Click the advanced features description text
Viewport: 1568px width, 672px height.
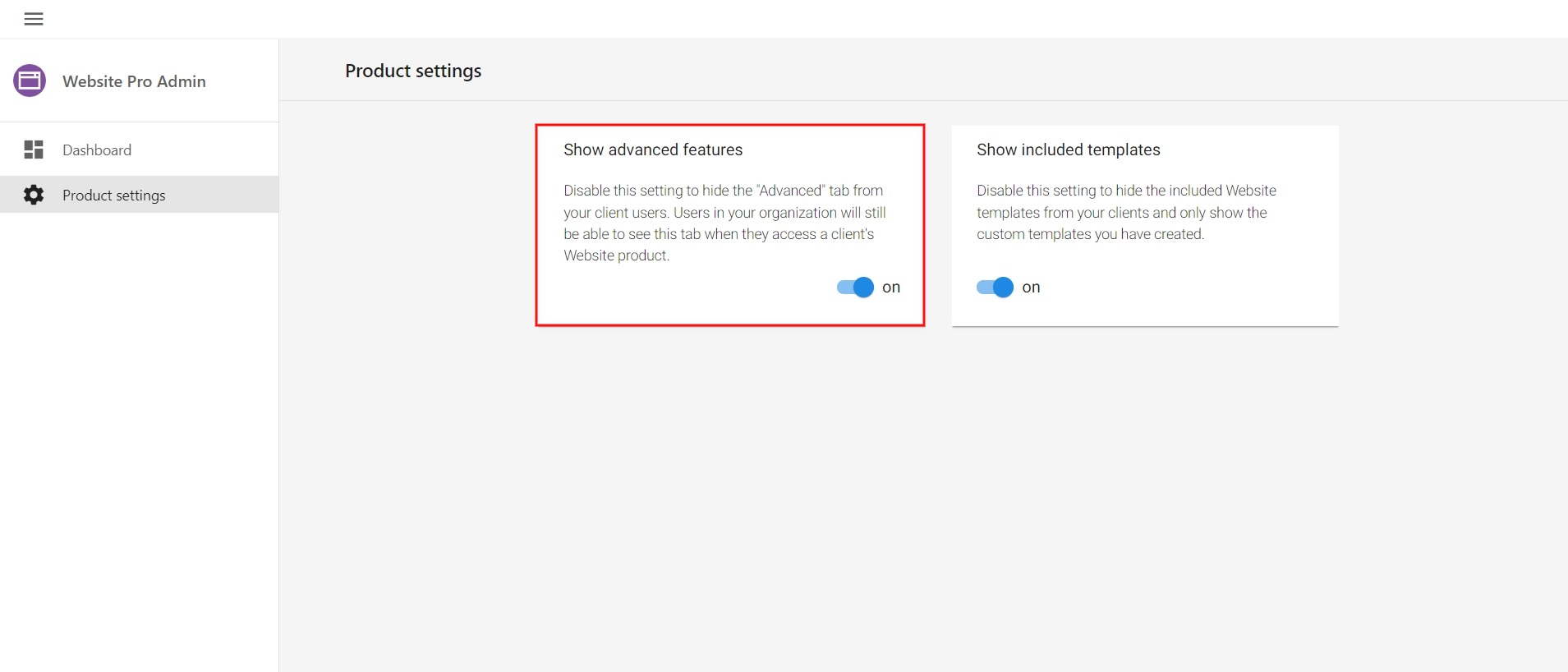click(x=724, y=223)
